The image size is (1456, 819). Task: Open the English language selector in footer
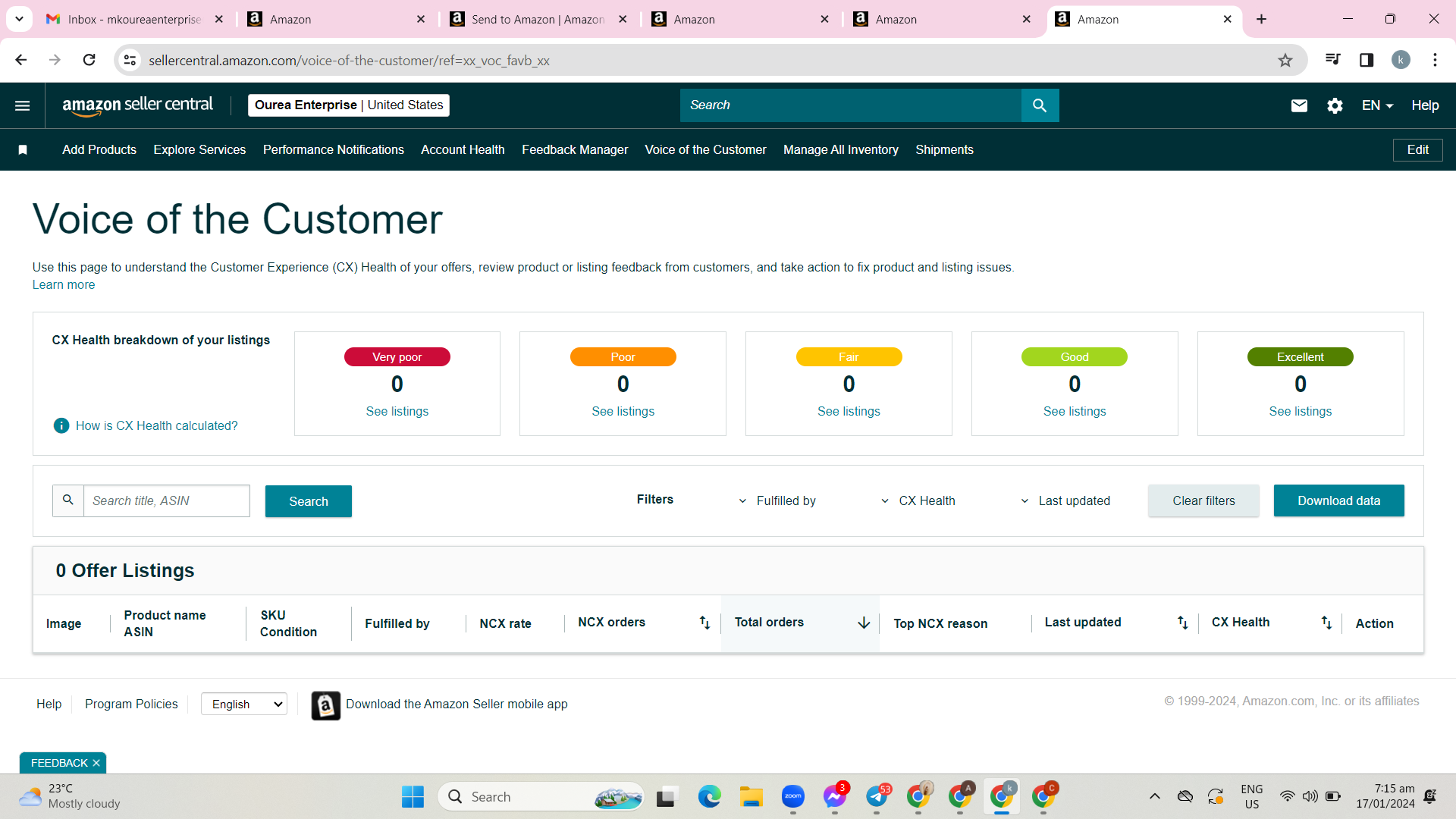point(244,704)
